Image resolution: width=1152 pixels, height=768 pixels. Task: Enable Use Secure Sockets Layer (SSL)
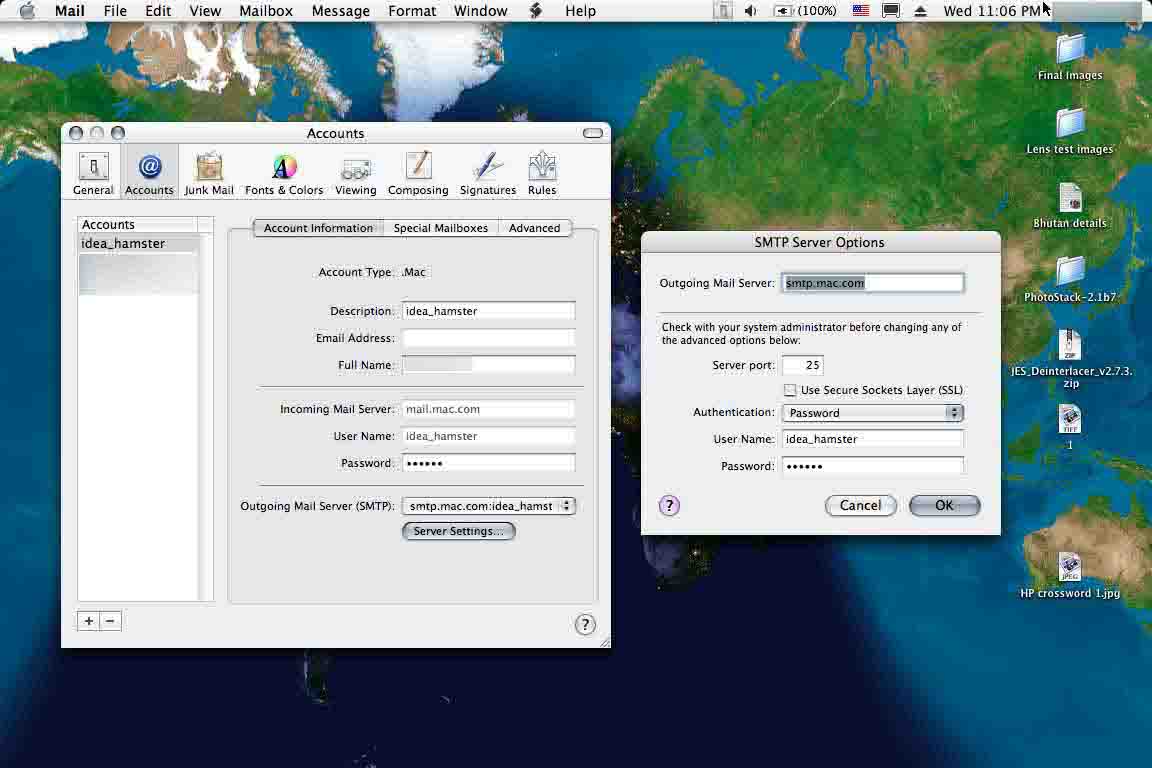point(790,390)
